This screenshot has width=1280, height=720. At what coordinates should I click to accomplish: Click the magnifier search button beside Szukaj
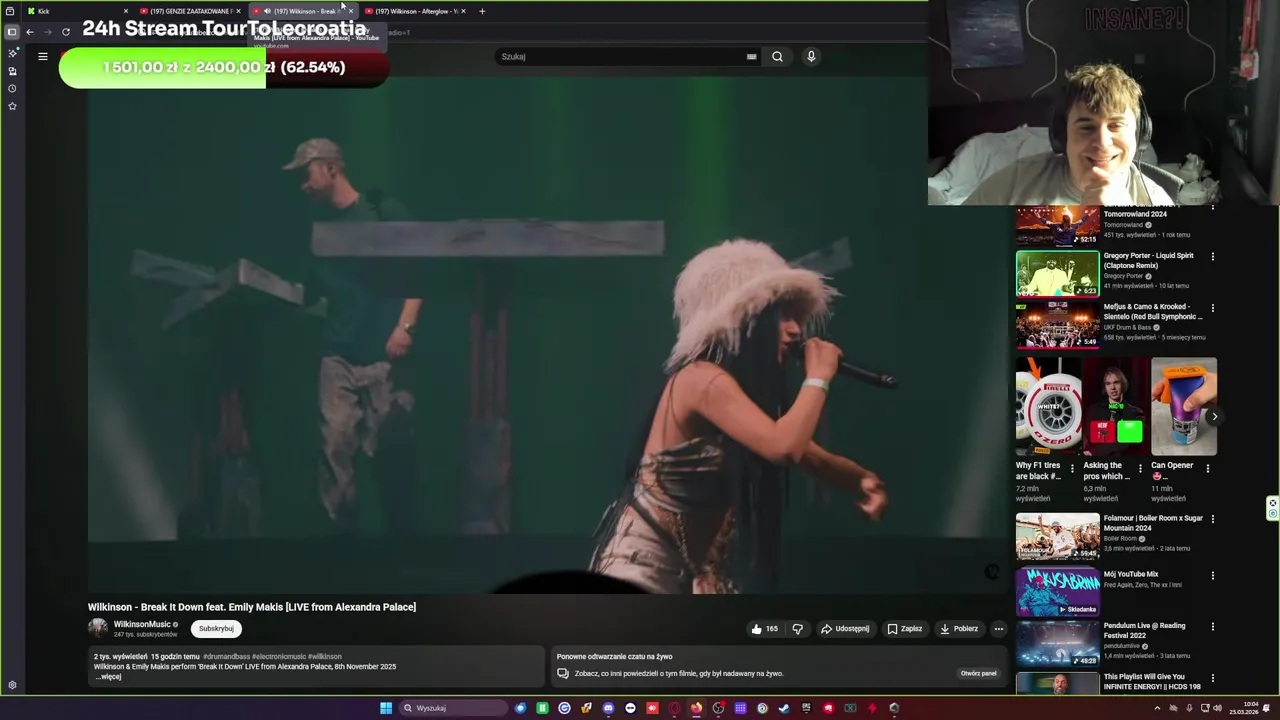click(x=777, y=56)
